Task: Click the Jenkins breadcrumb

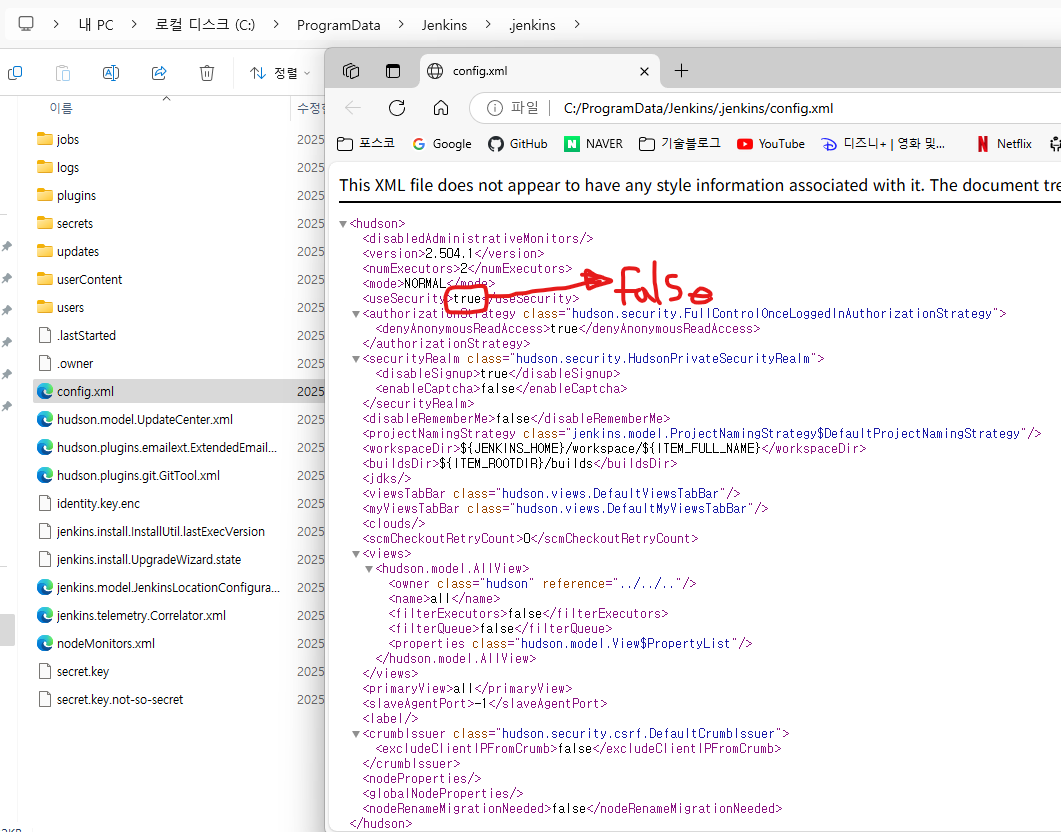Action: (444, 25)
